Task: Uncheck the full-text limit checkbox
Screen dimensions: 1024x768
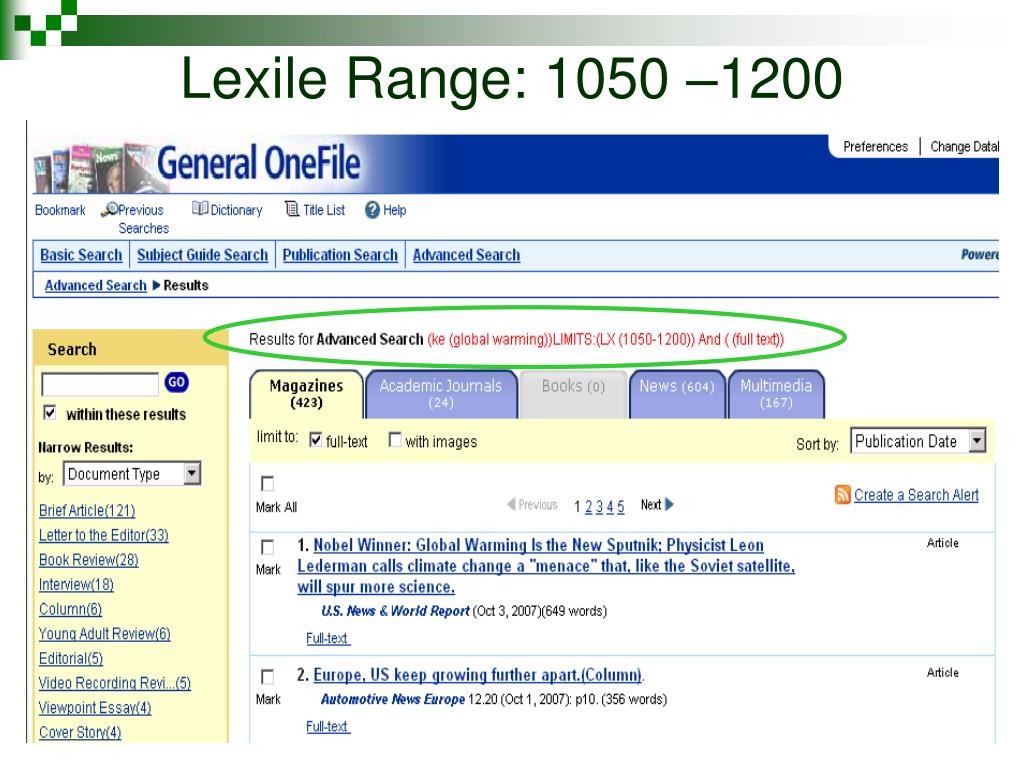Action: tap(315, 440)
